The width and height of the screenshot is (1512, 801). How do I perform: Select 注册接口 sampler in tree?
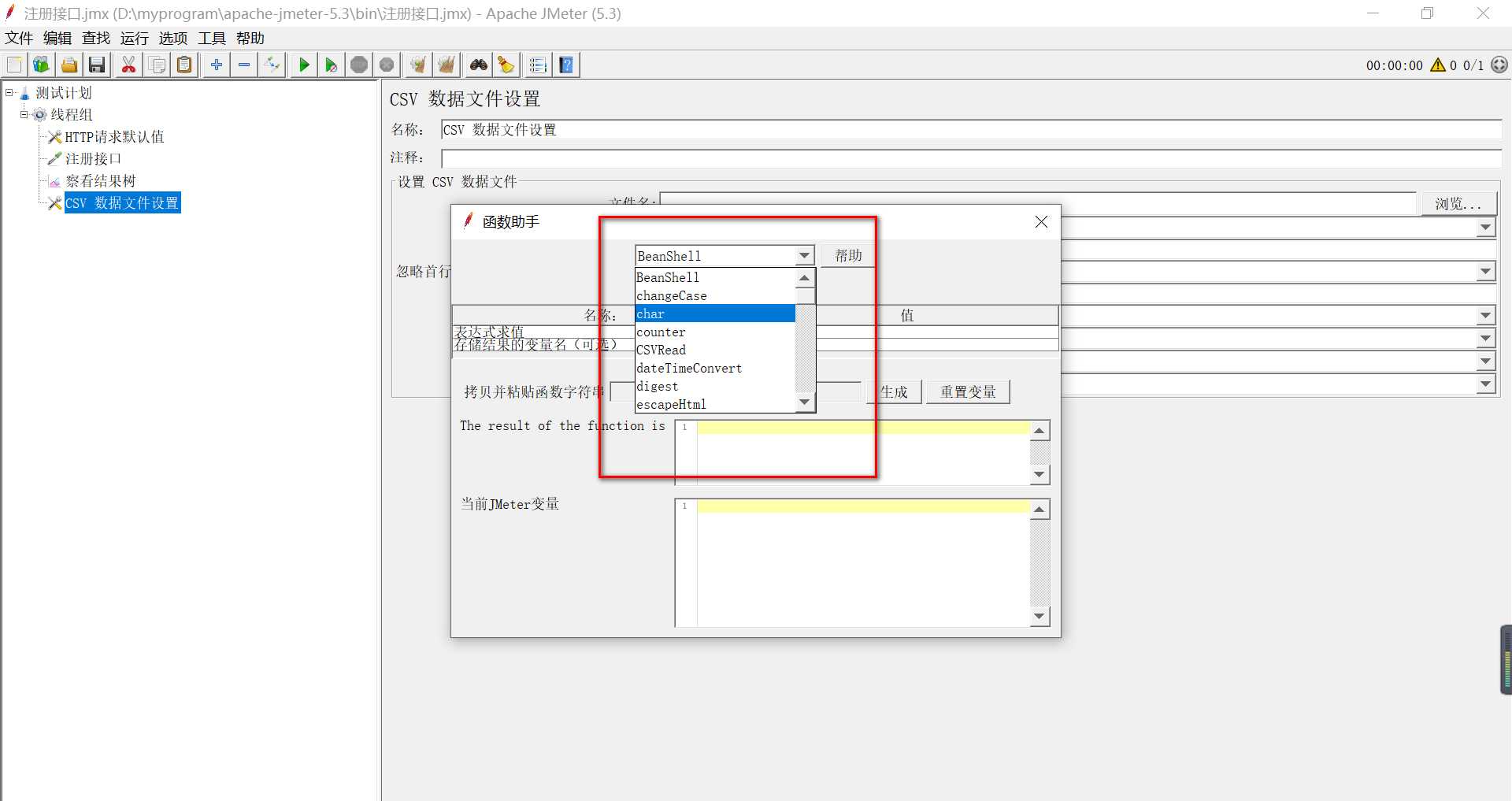coord(93,159)
